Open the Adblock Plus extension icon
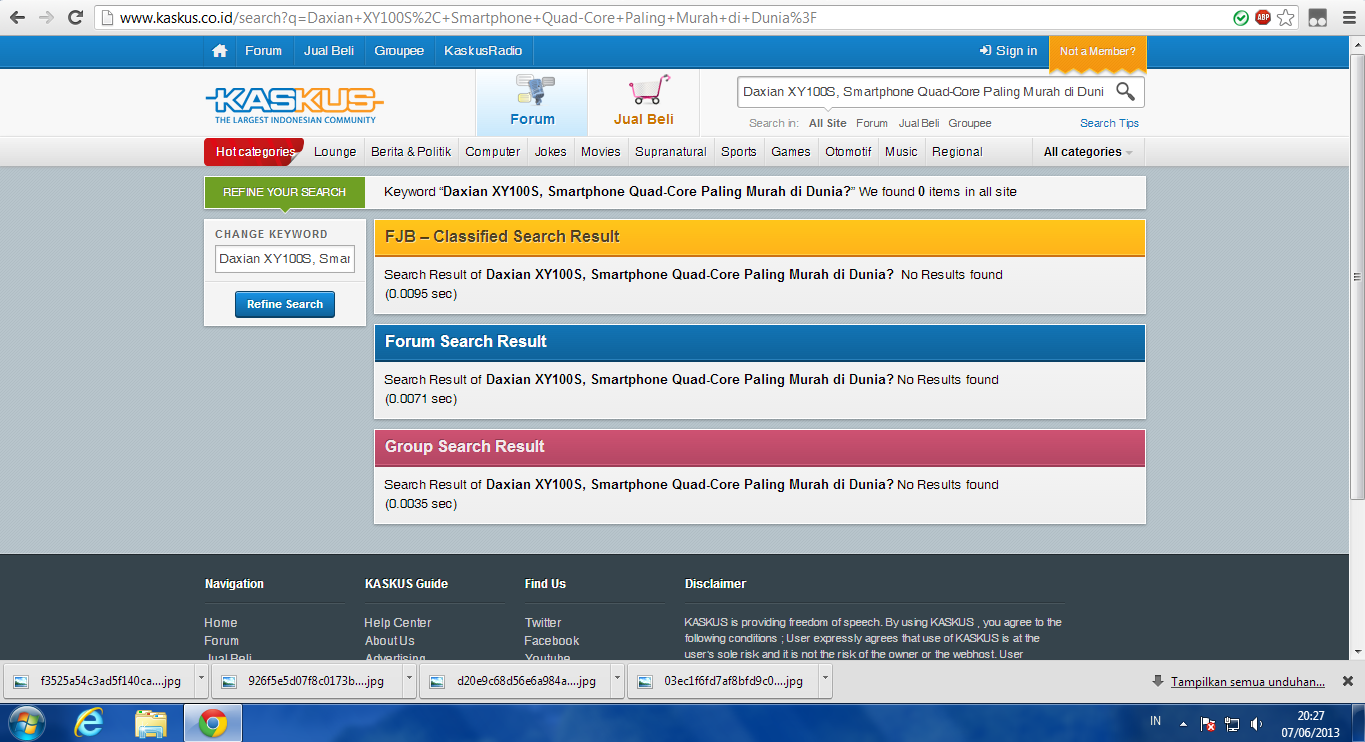The width and height of the screenshot is (1365, 742). pos(1263,18)
